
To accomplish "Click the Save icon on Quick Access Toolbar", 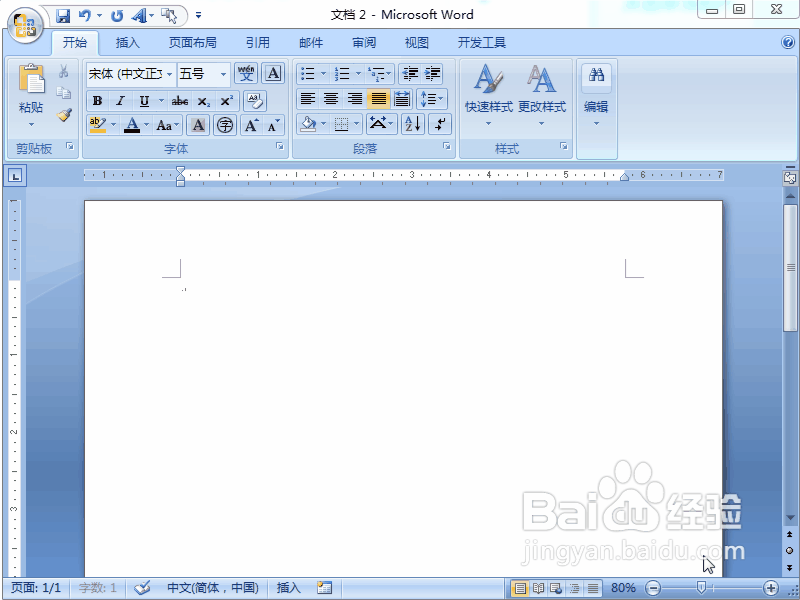I will (64, 14).
